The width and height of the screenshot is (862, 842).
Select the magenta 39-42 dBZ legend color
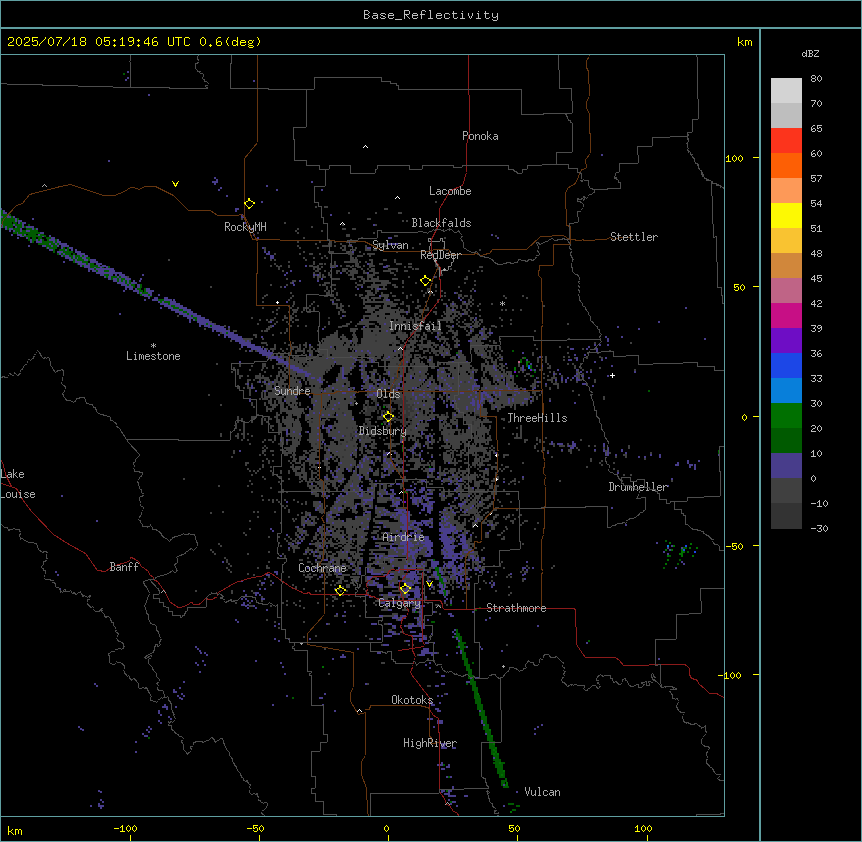(x=786, y=315)
